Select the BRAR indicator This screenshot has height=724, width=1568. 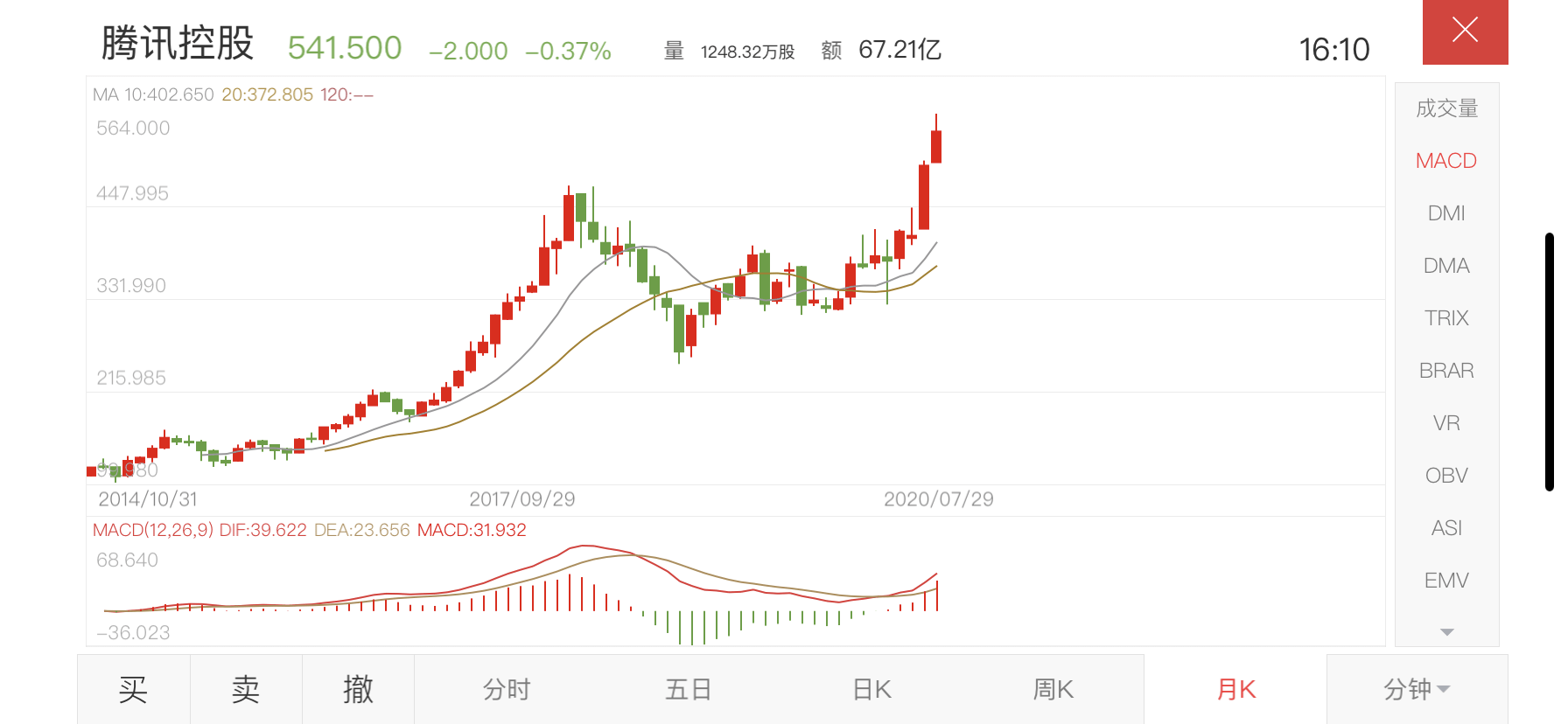(1446, 371)
